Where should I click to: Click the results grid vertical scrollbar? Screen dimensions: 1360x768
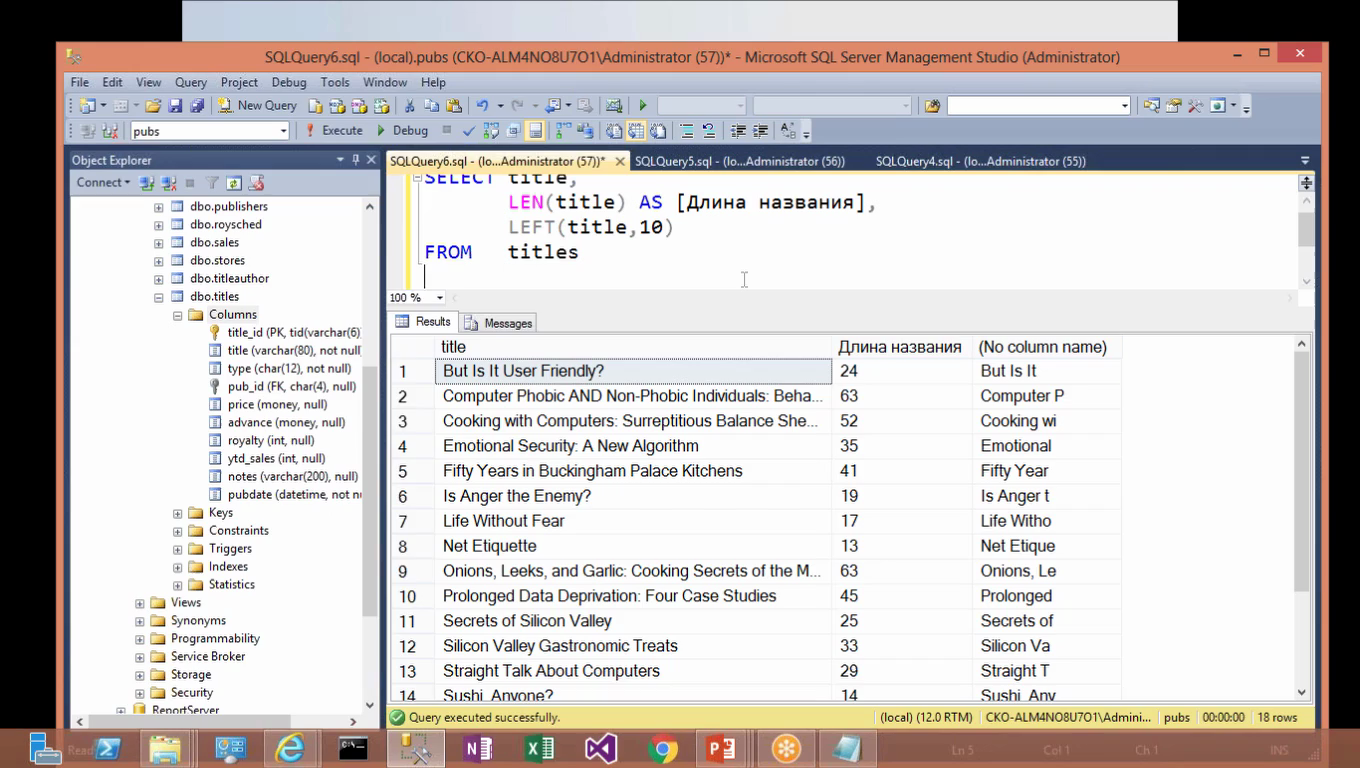[1301, 470]
